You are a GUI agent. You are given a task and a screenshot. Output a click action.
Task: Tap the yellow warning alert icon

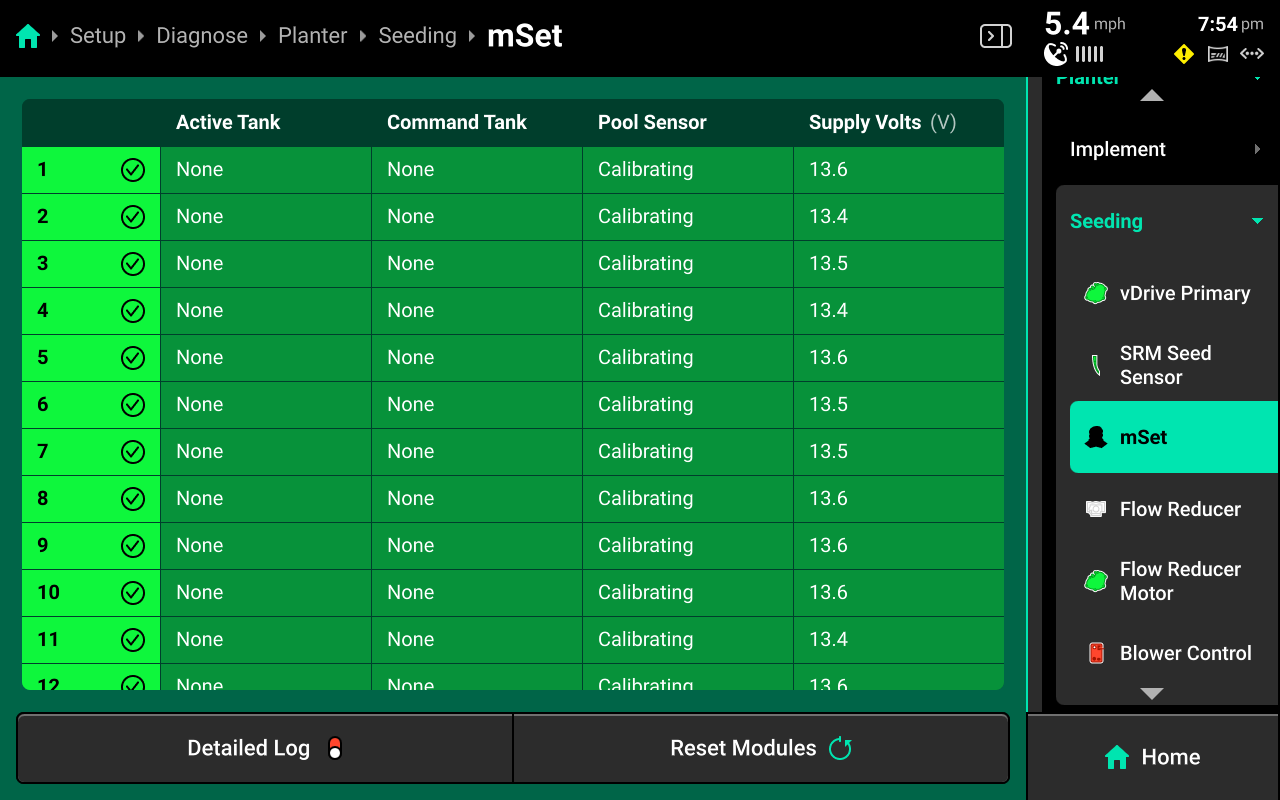(x=1183, y=54)
